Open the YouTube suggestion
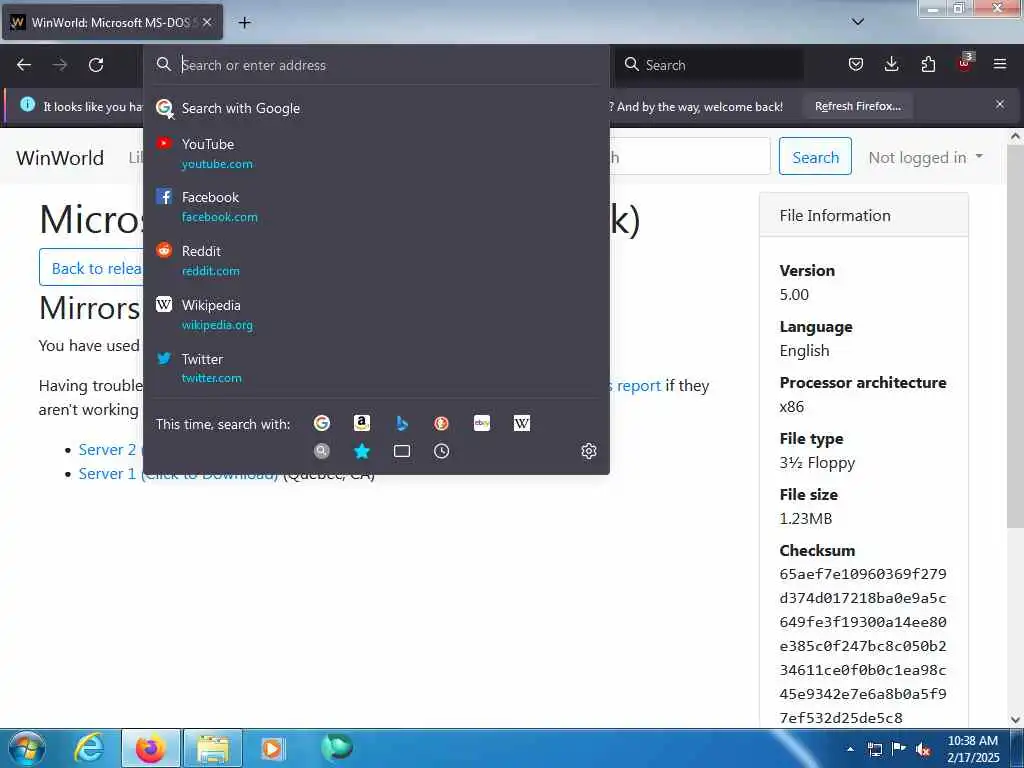The width and height of the screenshot is (1024, 768). 376,153
